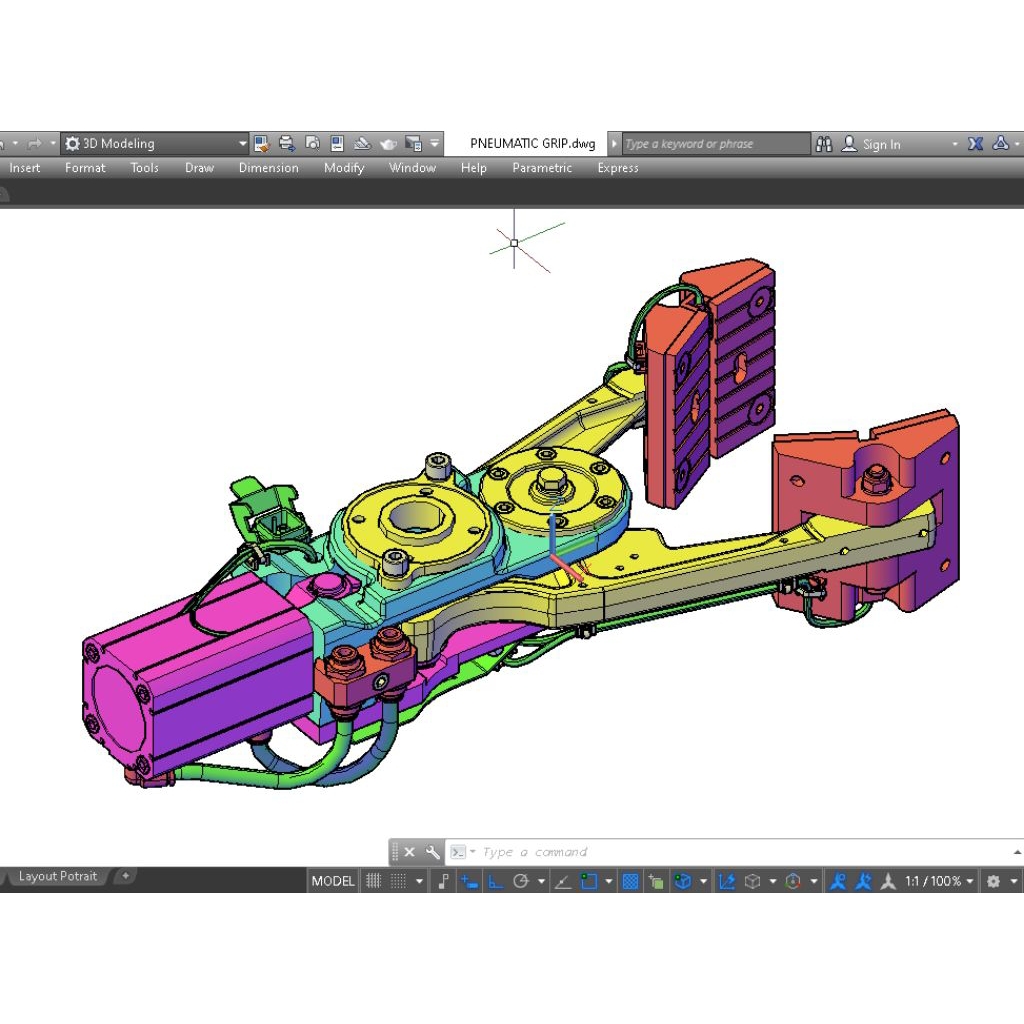The height and width of the screenshot is (1024, 1024).
Task: Click the Redo arrow in quick access toolbar
Action: tap(34, 143)
